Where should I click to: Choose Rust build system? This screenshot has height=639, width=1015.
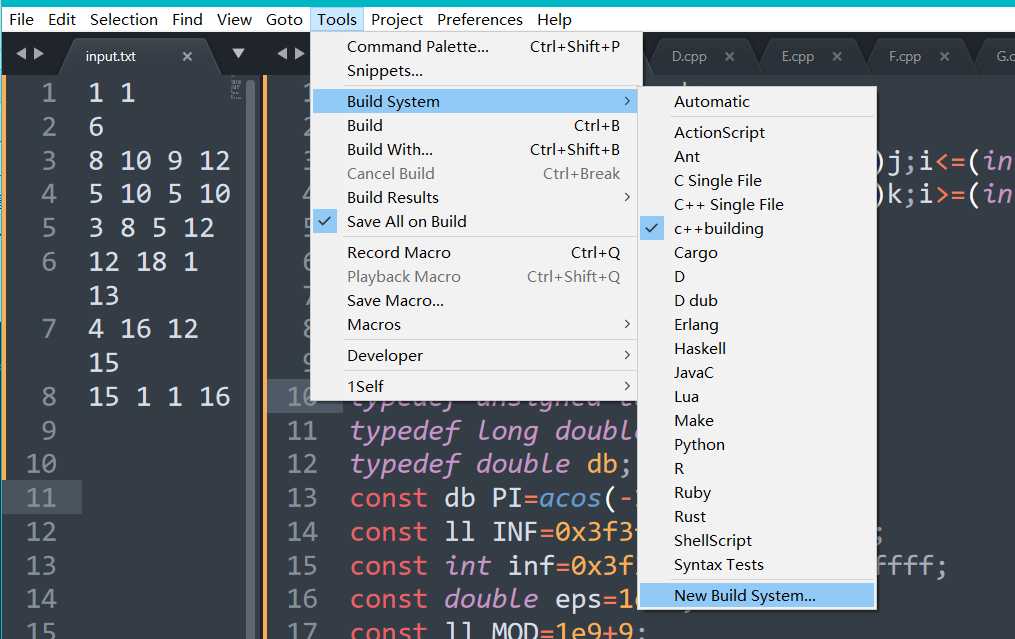[x=757, y=517]
